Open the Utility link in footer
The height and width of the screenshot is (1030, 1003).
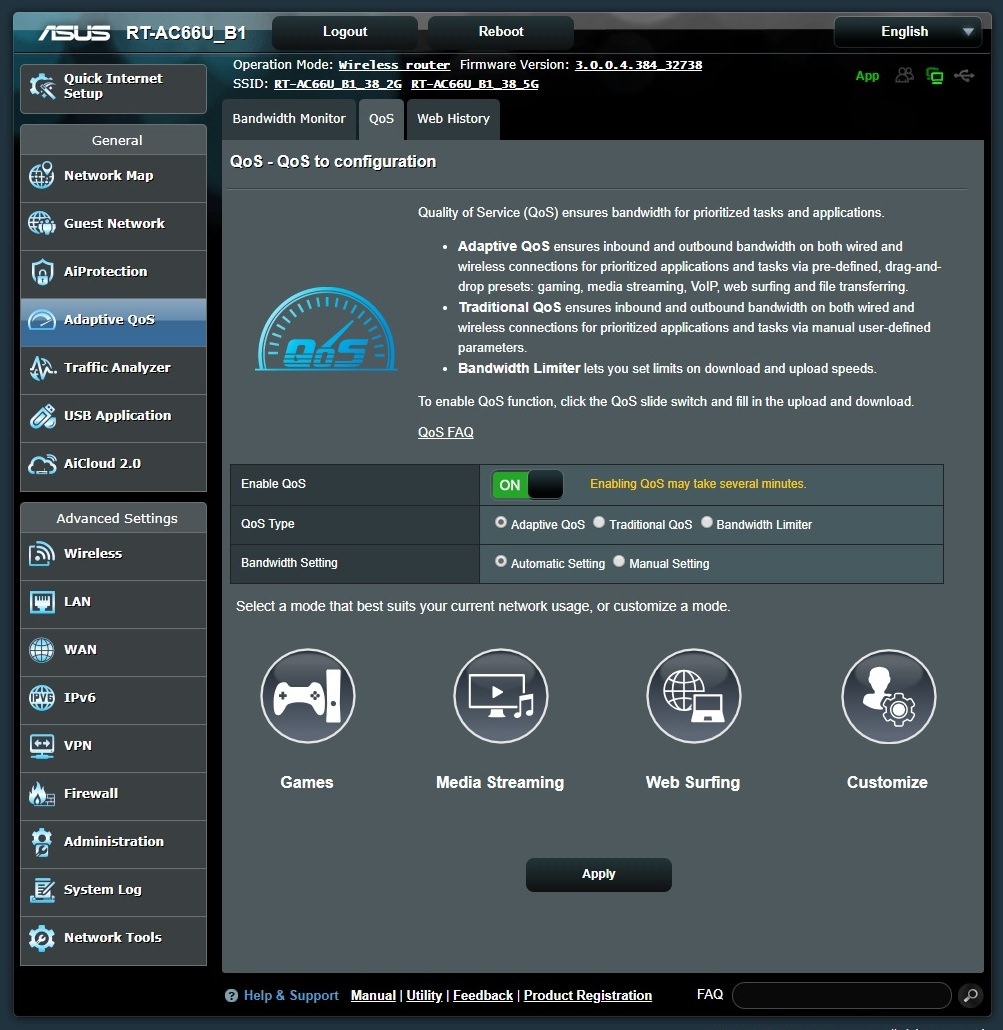click(x=424, y=995)
